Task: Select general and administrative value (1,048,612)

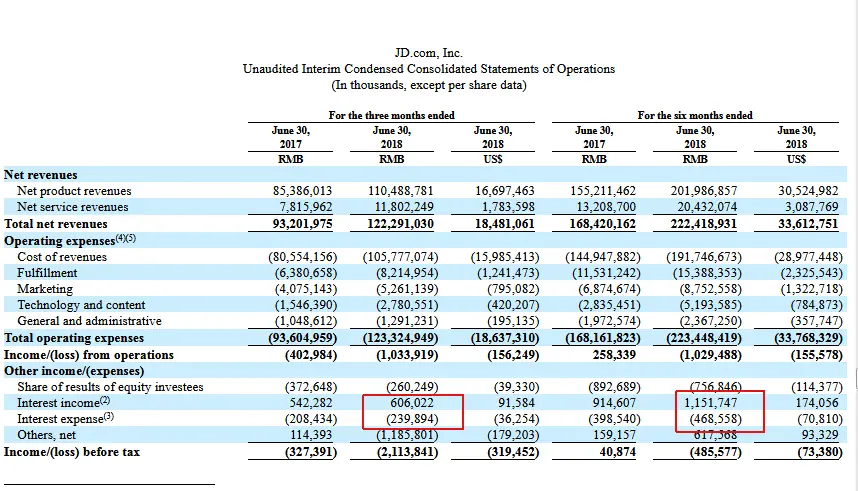Action: click(x=306, y=321)
